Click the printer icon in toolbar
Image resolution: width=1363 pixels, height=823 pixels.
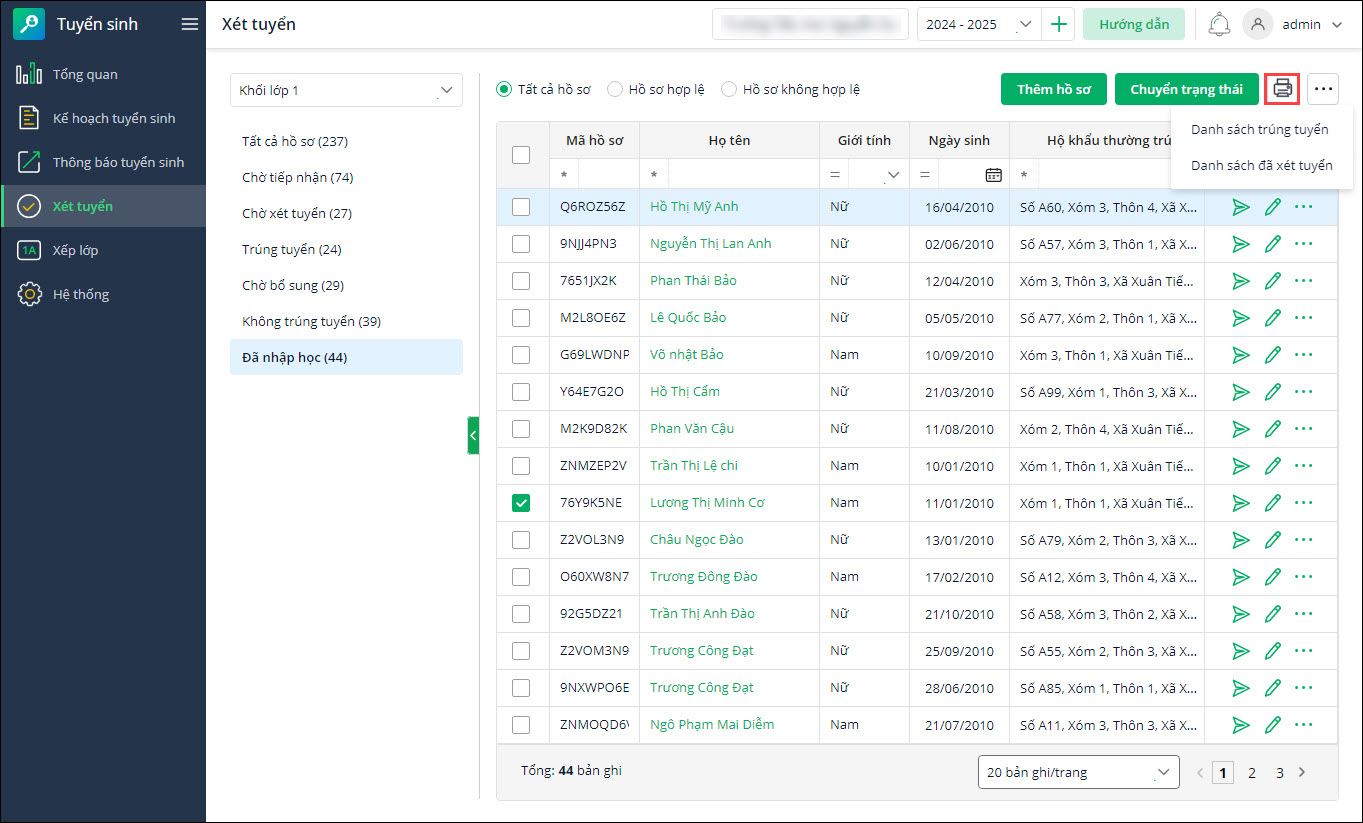click(1282, 89)
